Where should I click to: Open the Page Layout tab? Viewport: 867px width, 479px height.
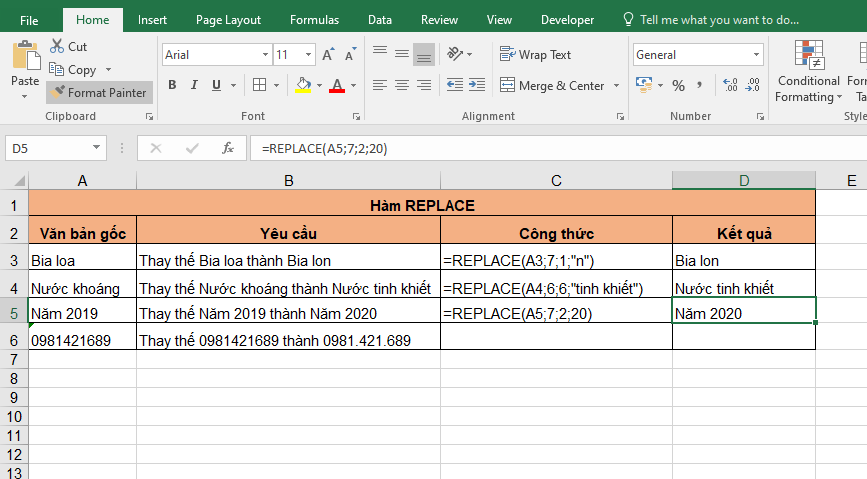point(228,20)
